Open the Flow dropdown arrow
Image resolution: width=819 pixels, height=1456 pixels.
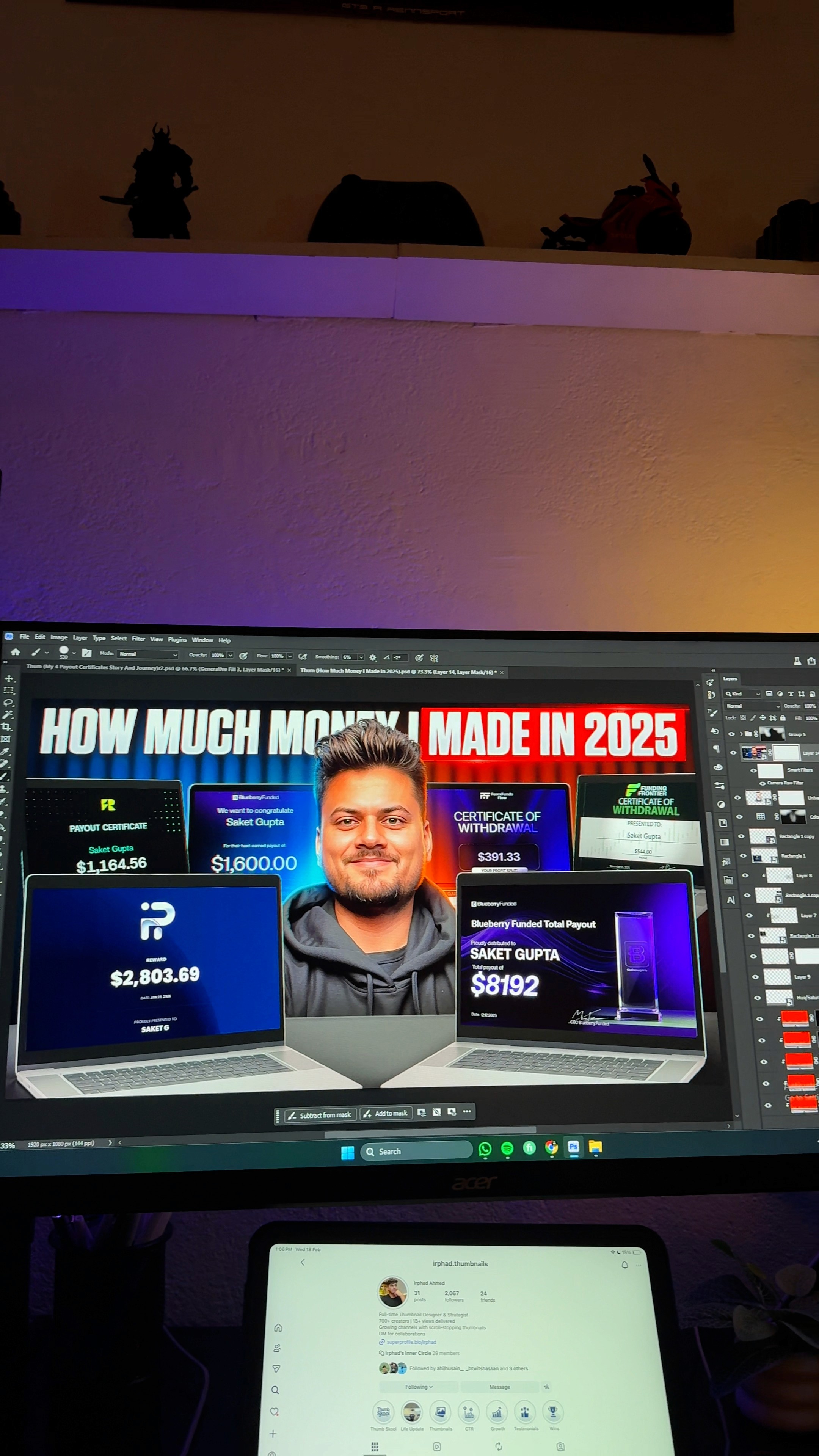pyautogui.click(x=290, y=656)
